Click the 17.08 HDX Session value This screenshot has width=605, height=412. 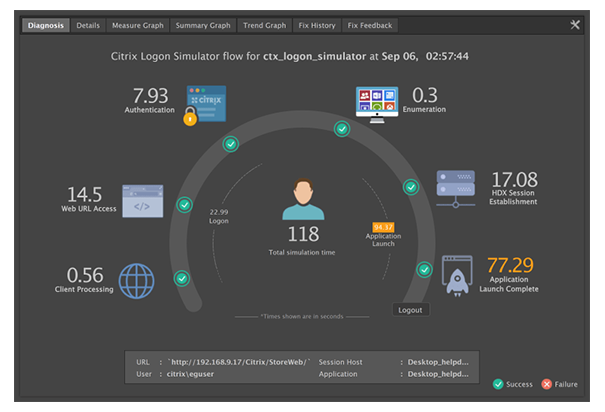pos(514,180)
